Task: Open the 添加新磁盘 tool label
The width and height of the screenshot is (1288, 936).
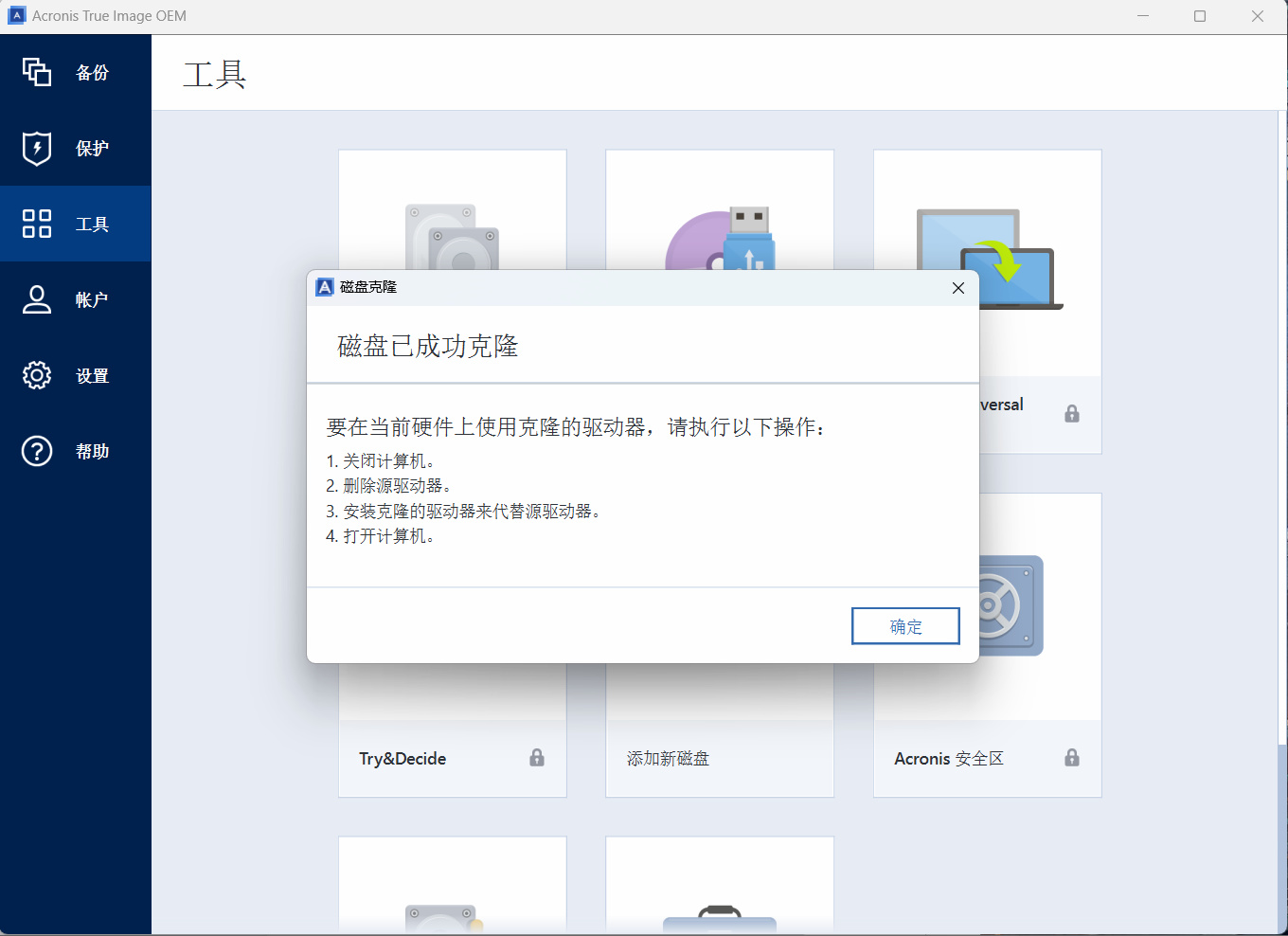Action: click(x=668, y=759)
